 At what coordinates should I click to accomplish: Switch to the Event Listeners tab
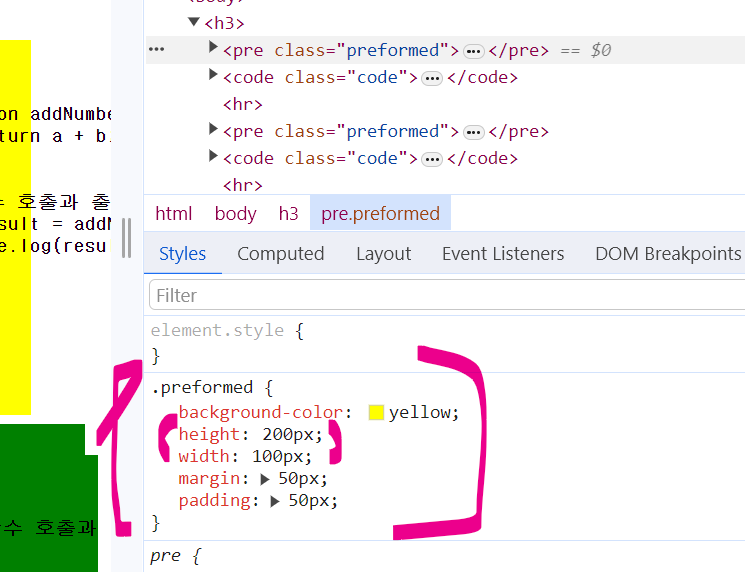pos(503,254)
